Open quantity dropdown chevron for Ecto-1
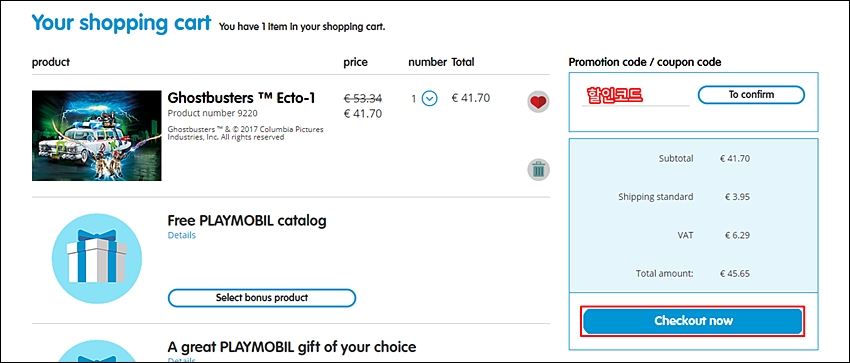The image size is (850, 363). pyautogui.click(x=429, y=99)
